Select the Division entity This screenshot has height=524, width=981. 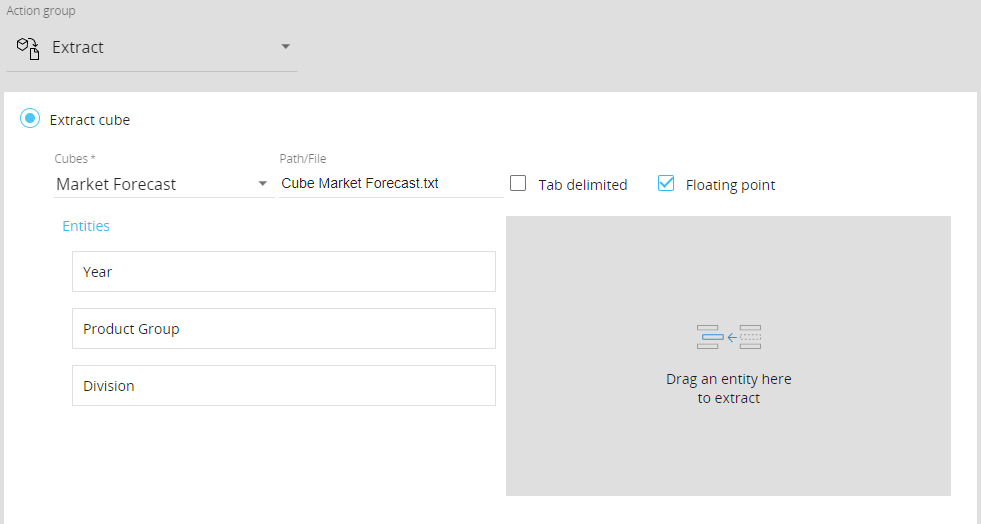pos(283,386)
